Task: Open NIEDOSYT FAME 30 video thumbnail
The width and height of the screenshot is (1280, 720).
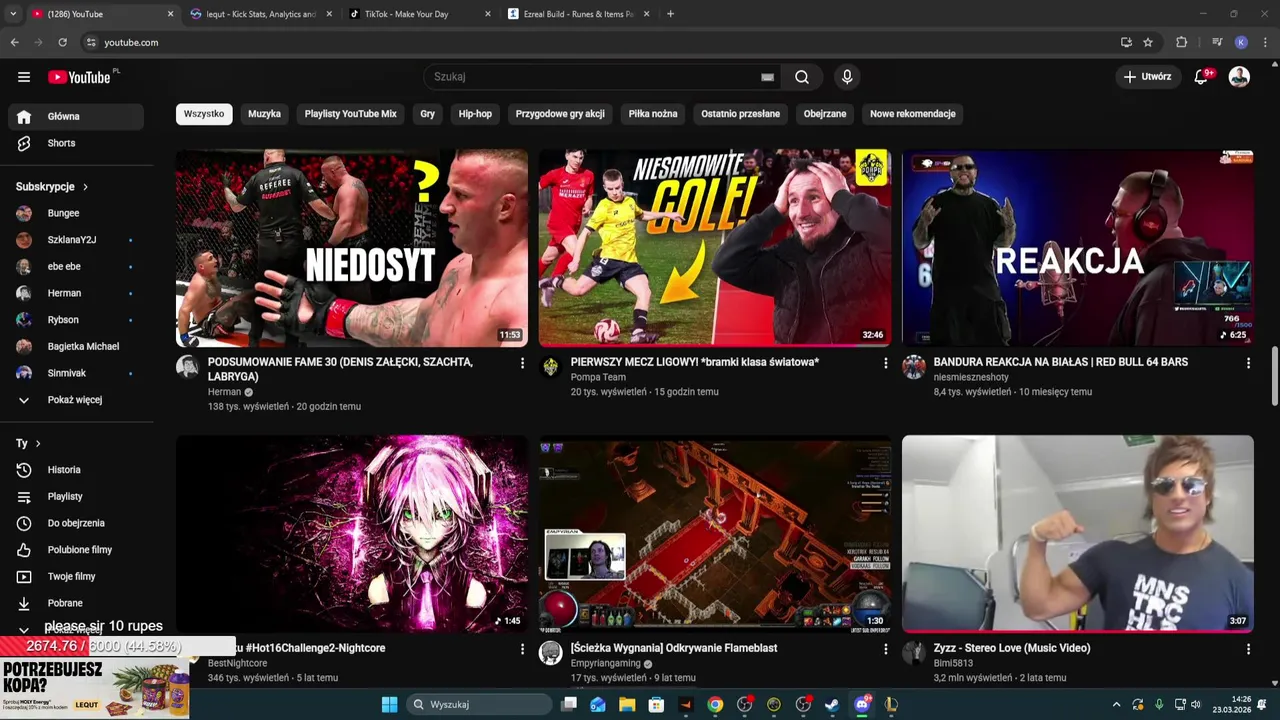Action: click(x=352, y=248)
